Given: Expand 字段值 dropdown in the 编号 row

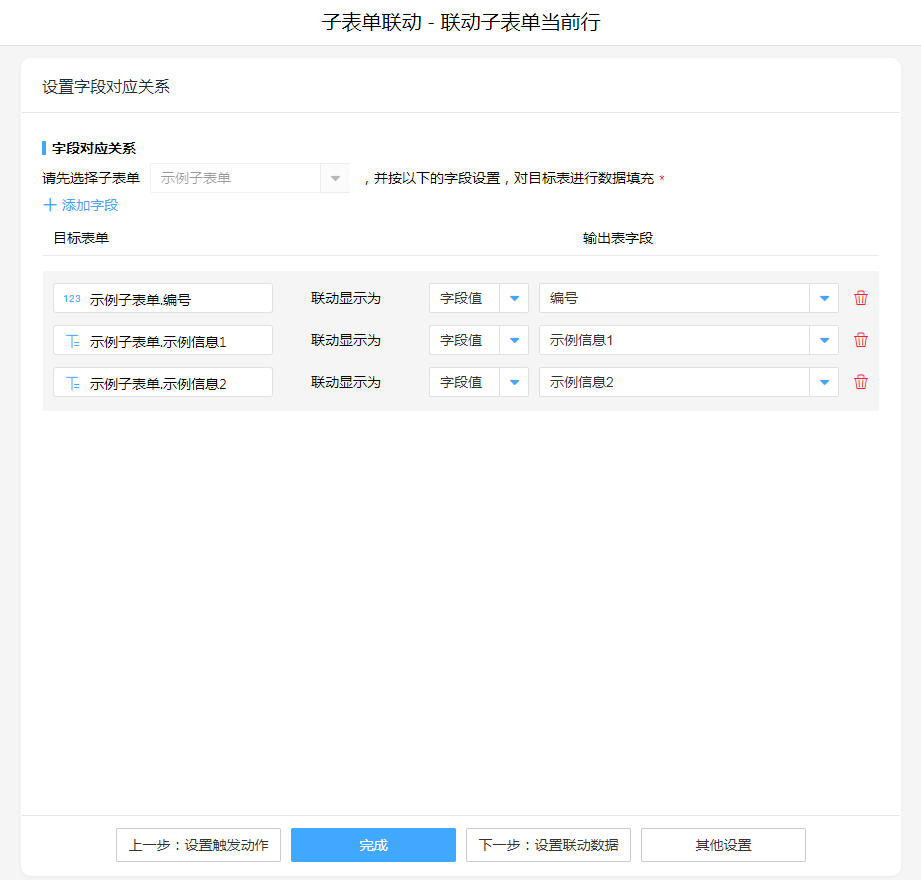Looking at the screenshot, I should point(514,298).
